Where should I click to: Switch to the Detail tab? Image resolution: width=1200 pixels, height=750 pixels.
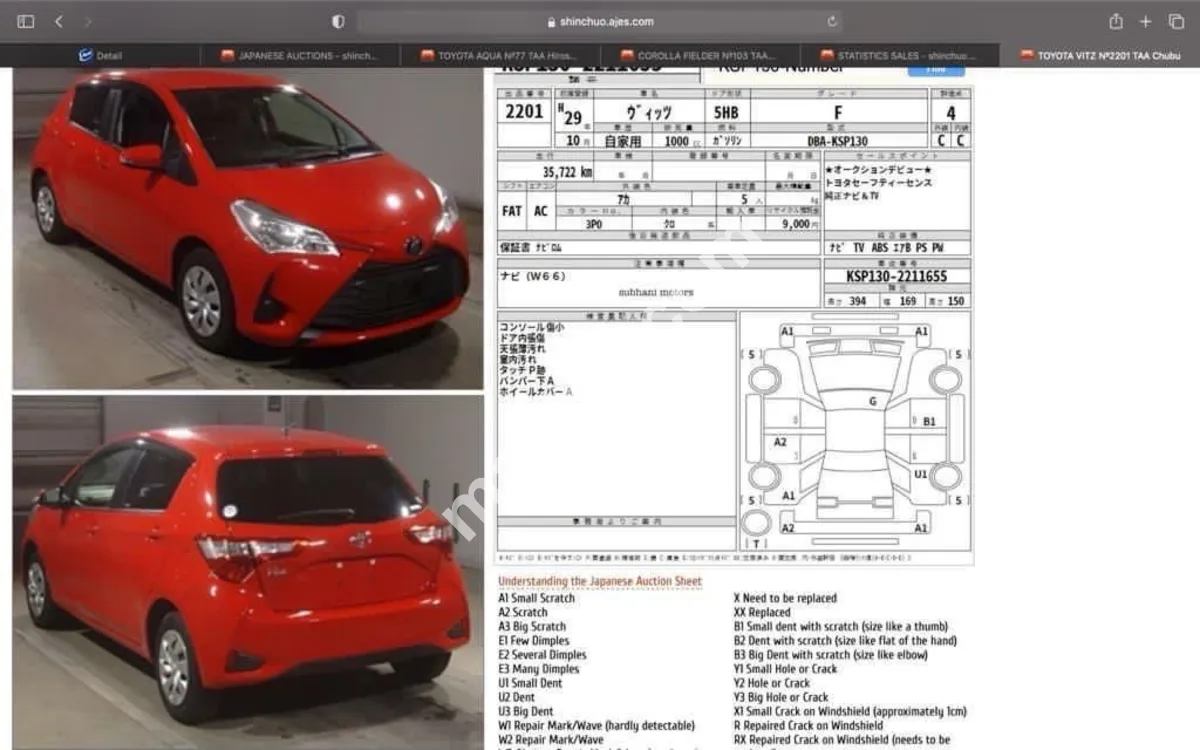(x=100, y=56)
